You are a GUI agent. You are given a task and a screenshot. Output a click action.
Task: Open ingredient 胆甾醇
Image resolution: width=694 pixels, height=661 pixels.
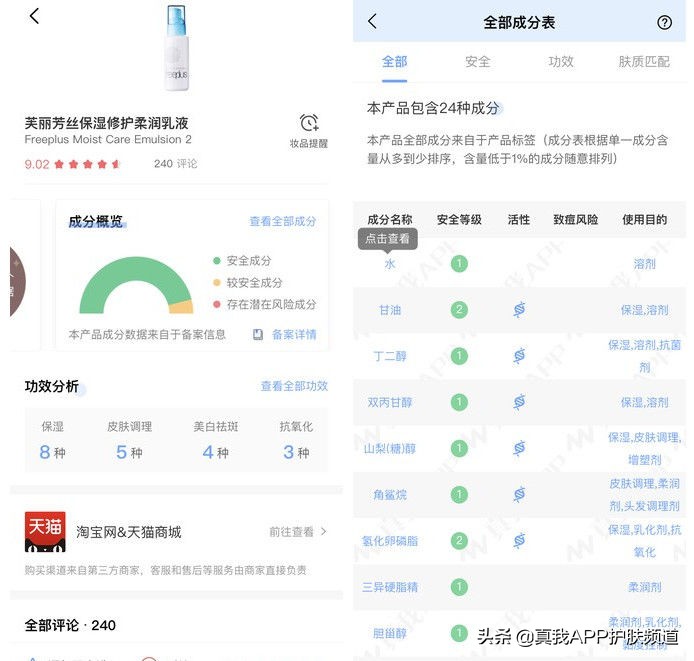click(x=389, y=633)
